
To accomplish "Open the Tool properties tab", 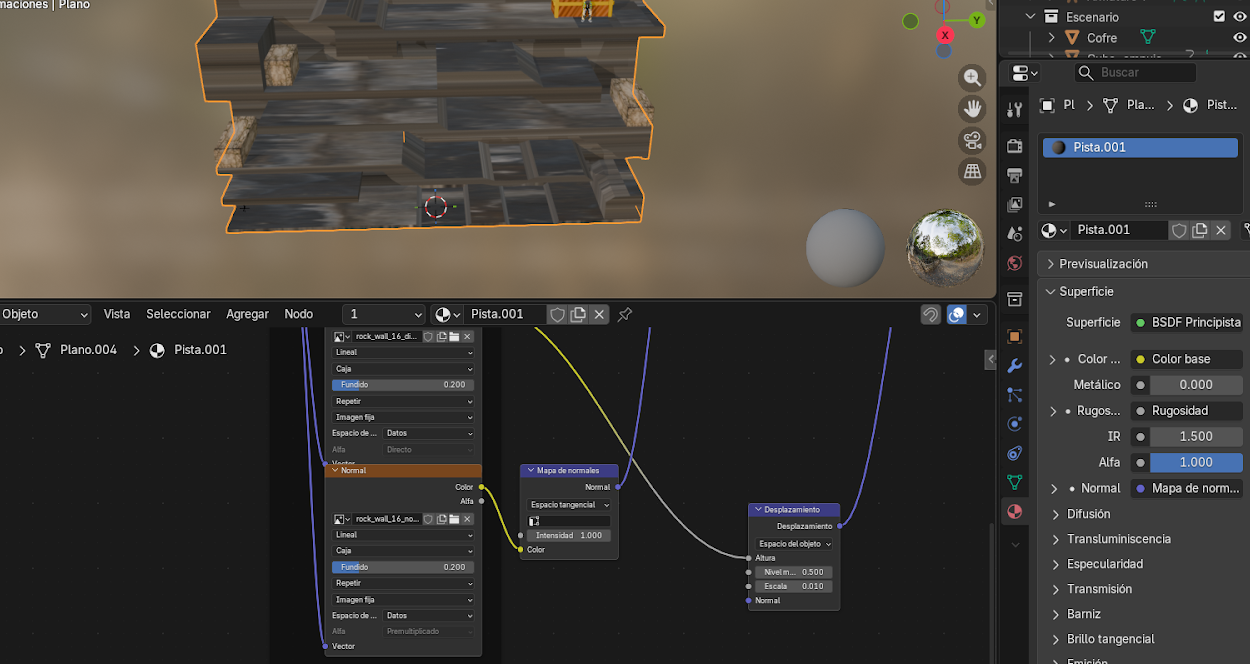I will (x=1015, y=109).
